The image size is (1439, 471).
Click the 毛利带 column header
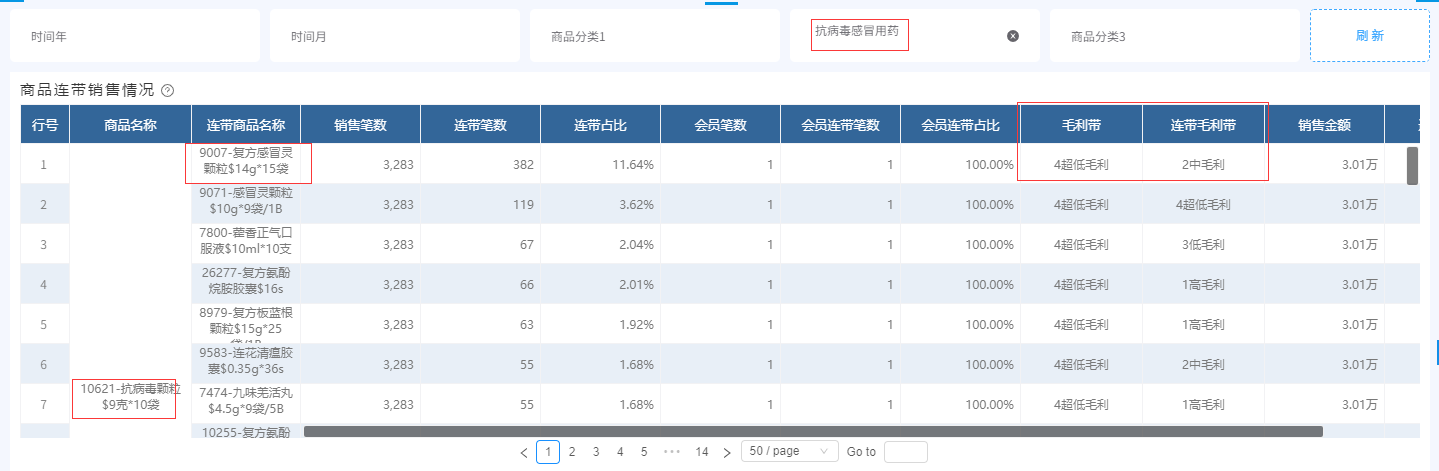click(x=1081, y=125)
